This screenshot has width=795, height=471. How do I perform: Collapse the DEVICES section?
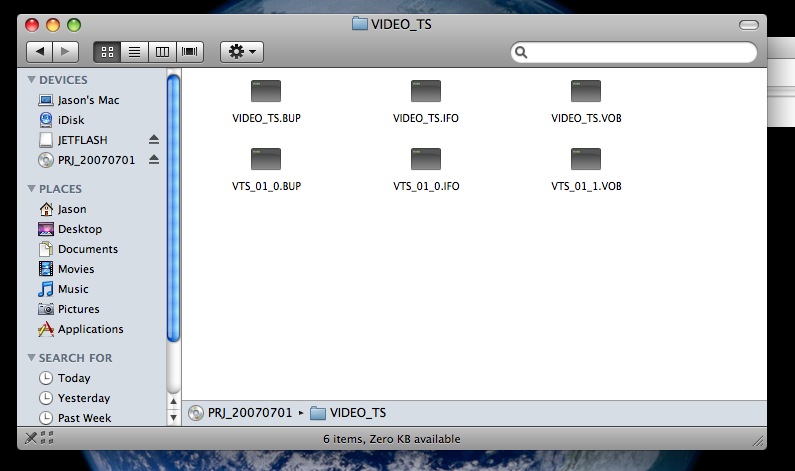click(31, 80)
